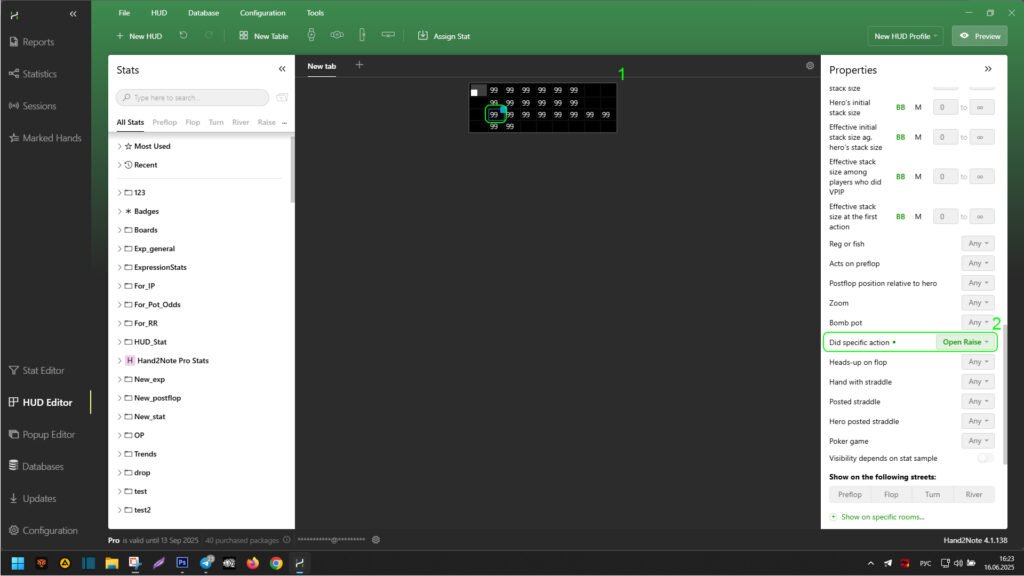
Task: Click the stats search input field
Action: (x=195, y=98)
